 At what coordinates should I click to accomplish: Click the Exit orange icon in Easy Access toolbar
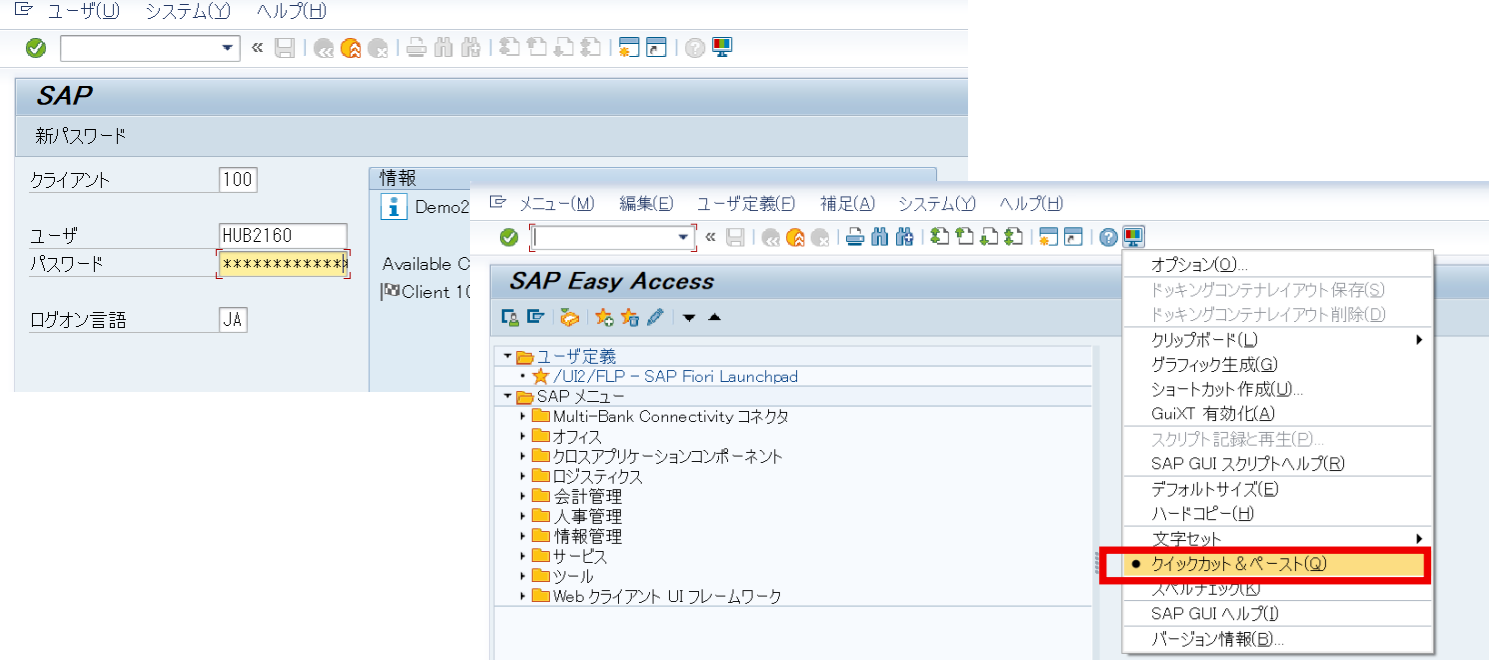coord(795,237)
